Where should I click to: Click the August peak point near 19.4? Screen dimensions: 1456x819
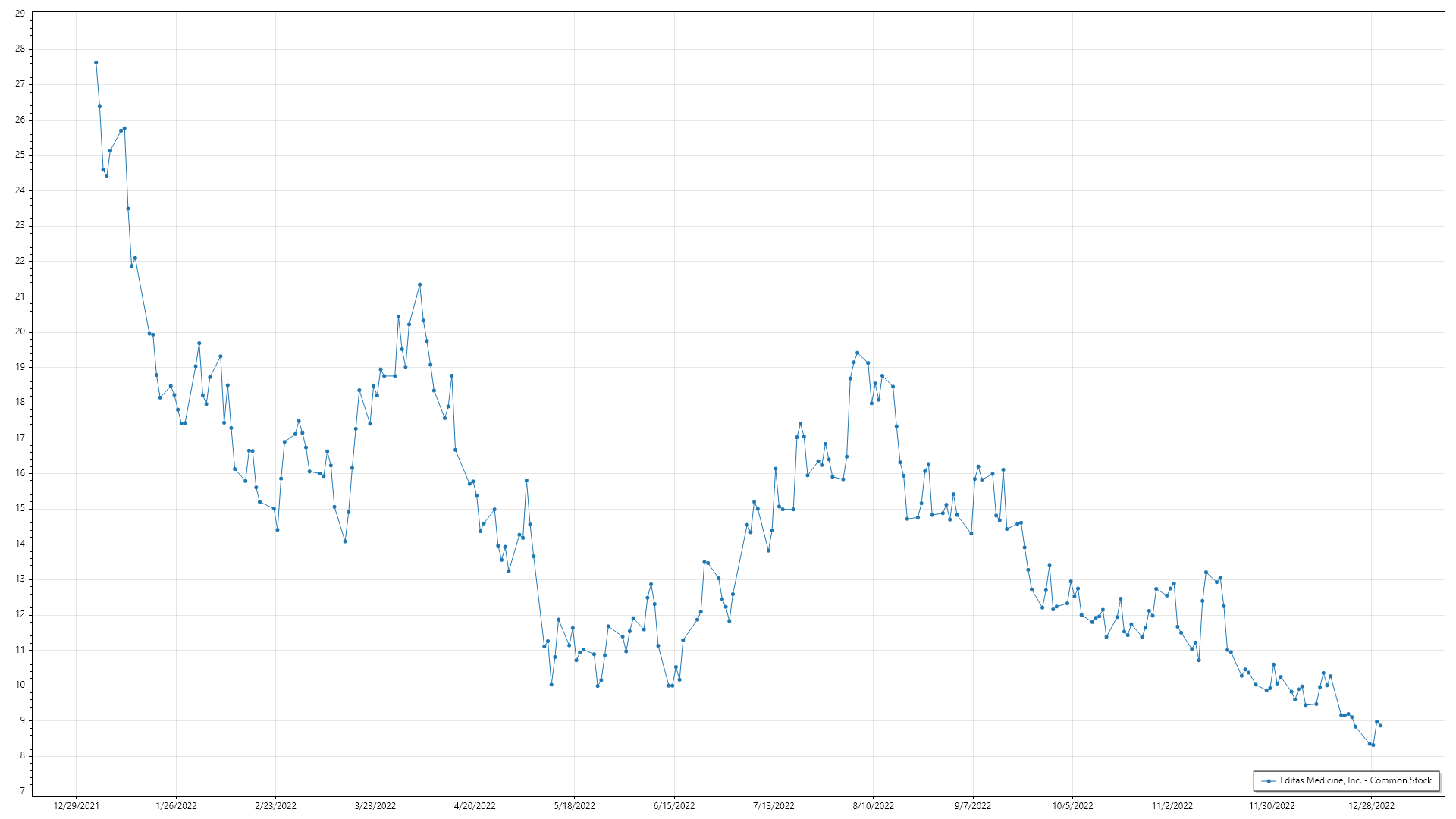(857, 353)
